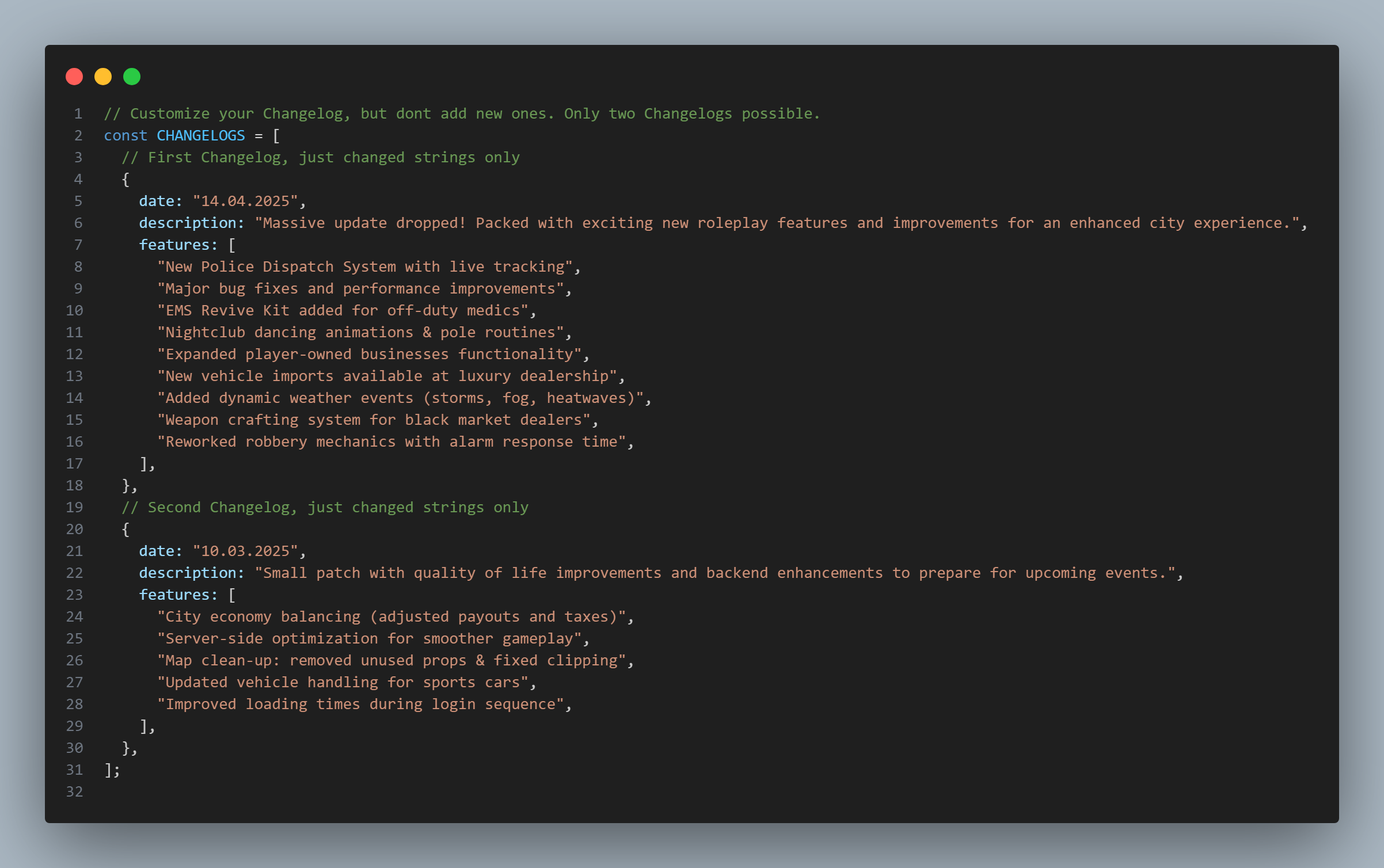Click the date string "10.03.2025"
Image resolution: width=1384 pixels, height=868 pixels.
pos(245,551)
